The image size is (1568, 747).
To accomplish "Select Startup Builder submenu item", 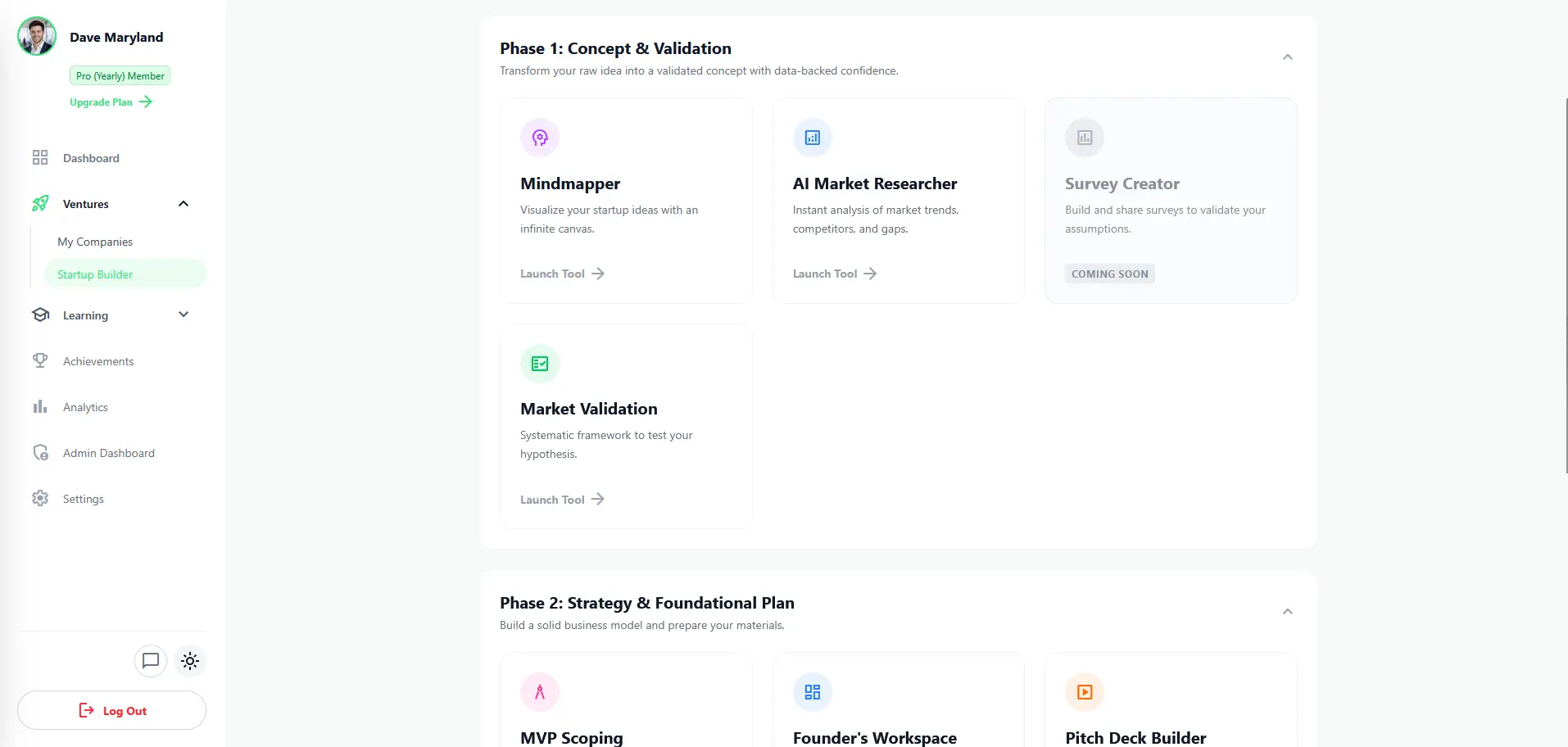I will [125, 274].
